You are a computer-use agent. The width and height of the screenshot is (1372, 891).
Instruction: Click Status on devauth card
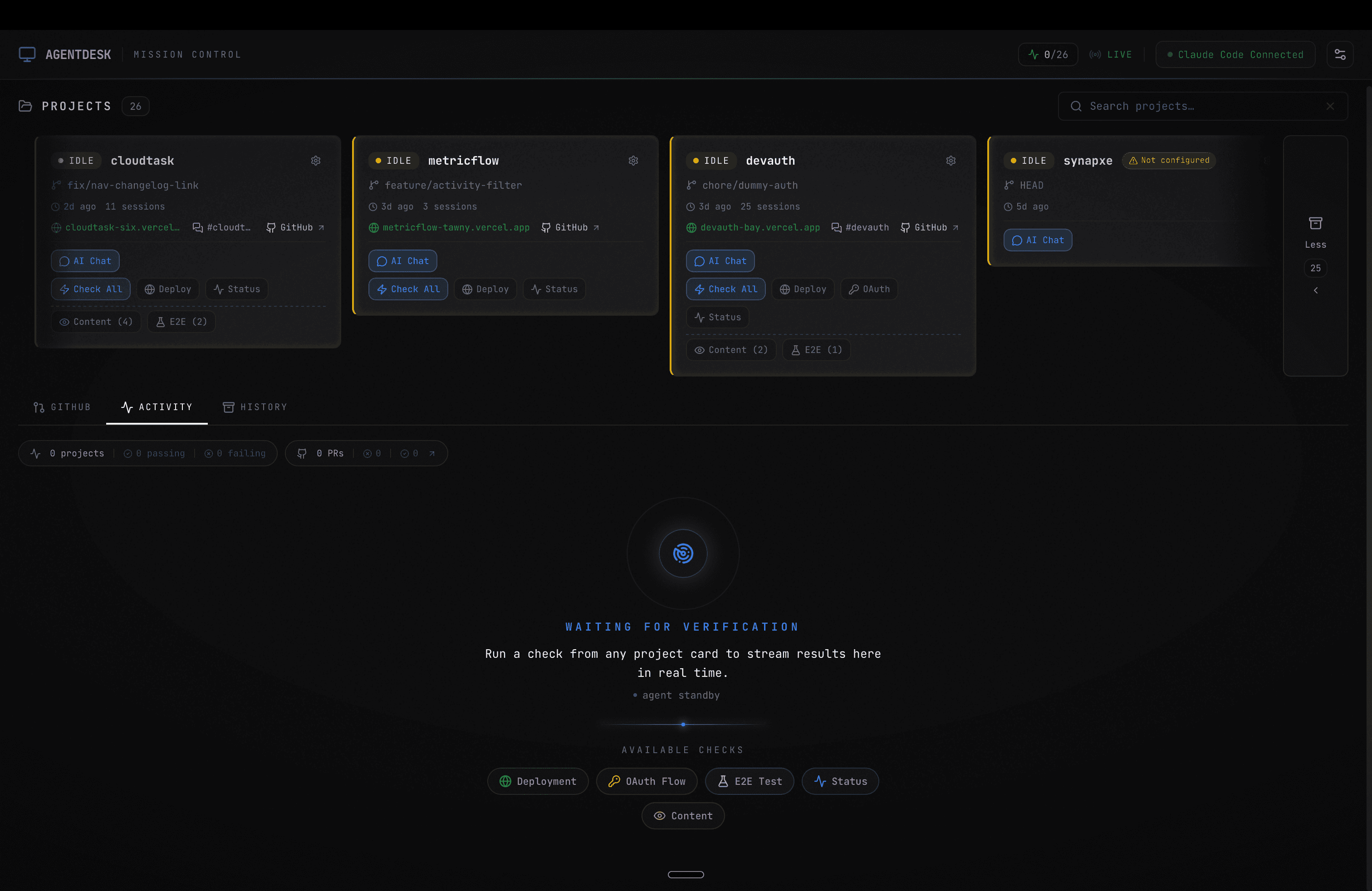click(x=718, y=318)
